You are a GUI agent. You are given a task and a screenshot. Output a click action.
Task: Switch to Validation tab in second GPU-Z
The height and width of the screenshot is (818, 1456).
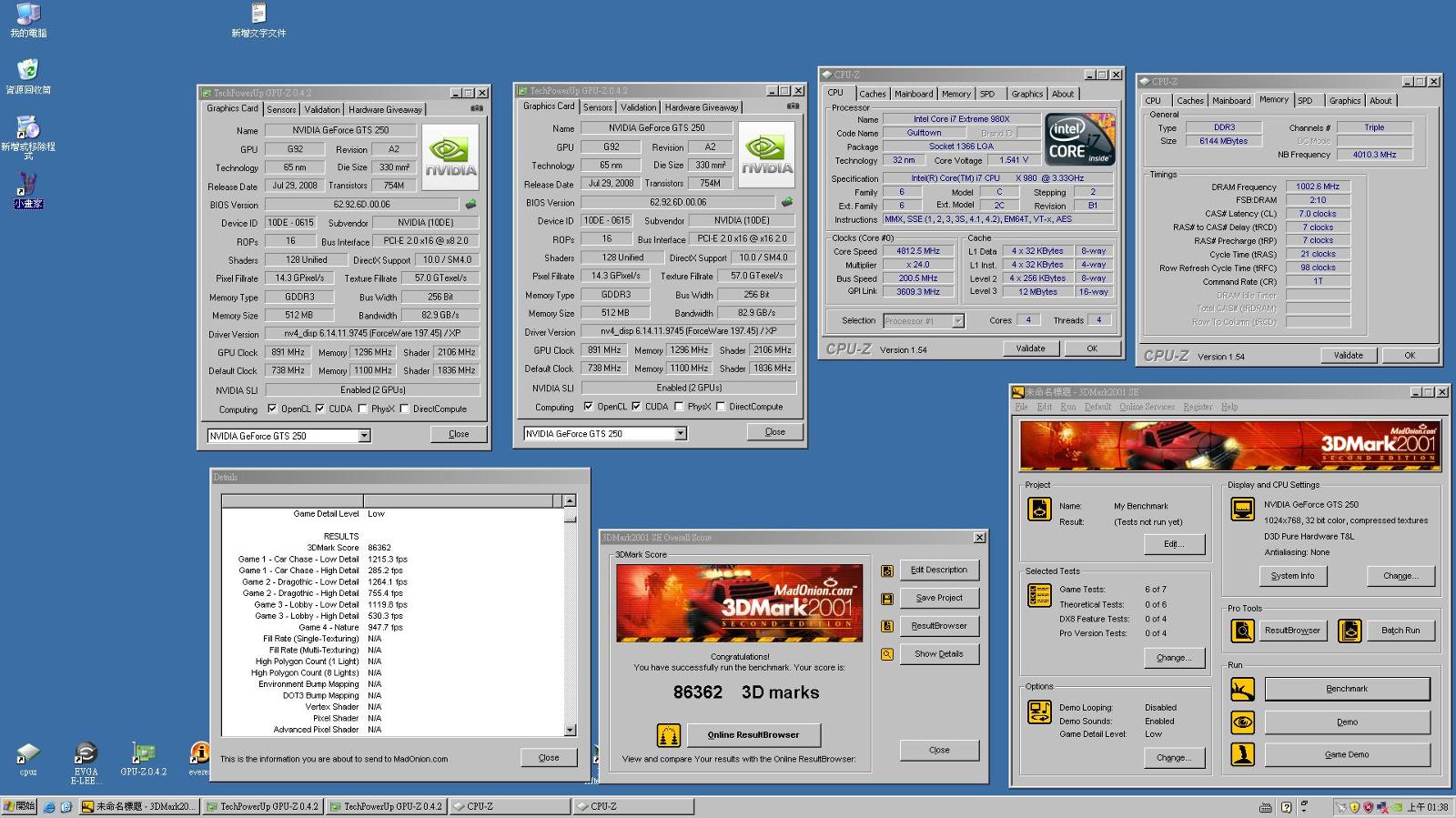pos(639,107)
